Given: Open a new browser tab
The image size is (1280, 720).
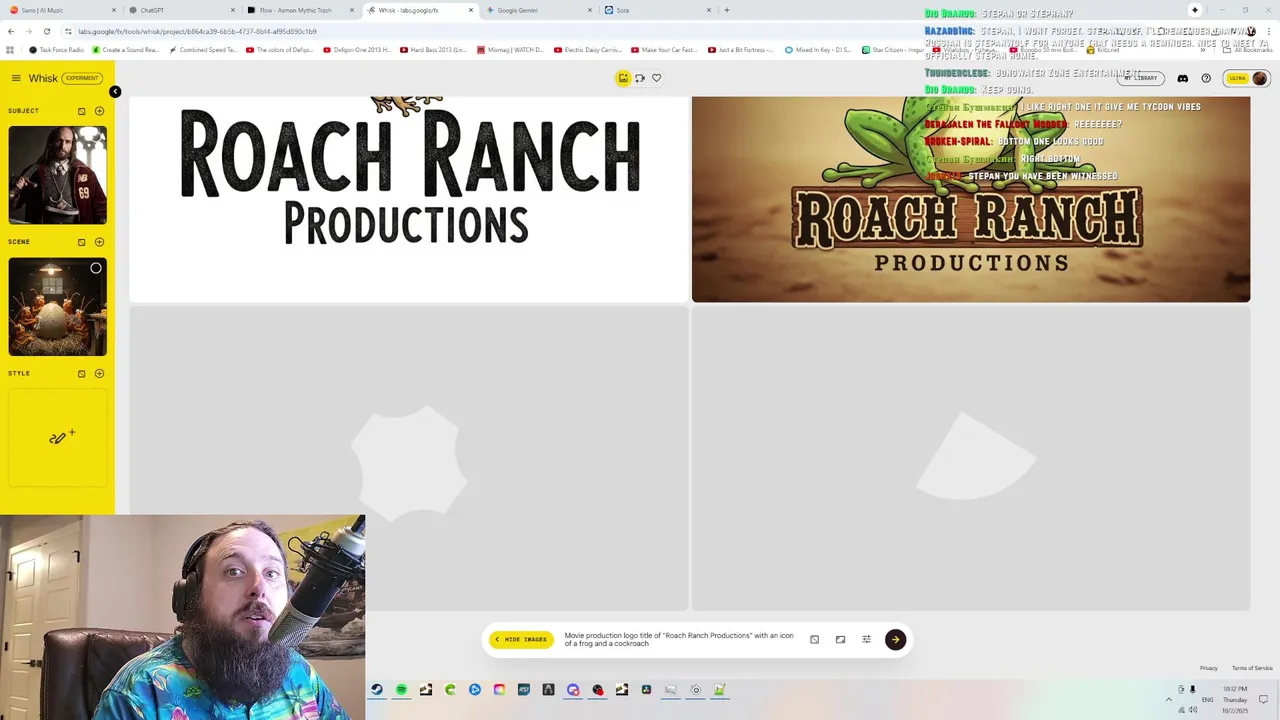Looking at the screenshot, I should (726, 10).
